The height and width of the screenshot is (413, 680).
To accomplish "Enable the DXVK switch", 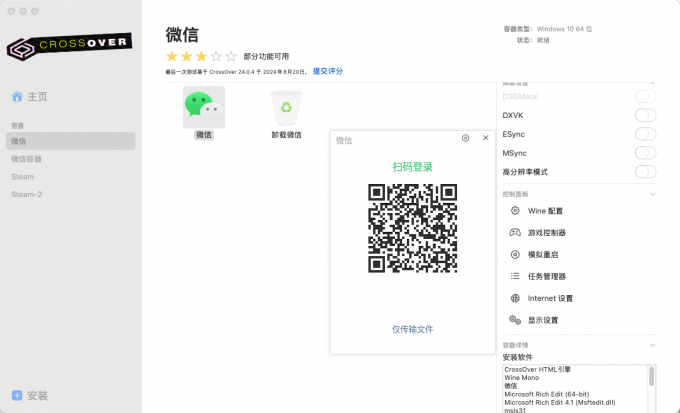I will (x=645, y=115).
